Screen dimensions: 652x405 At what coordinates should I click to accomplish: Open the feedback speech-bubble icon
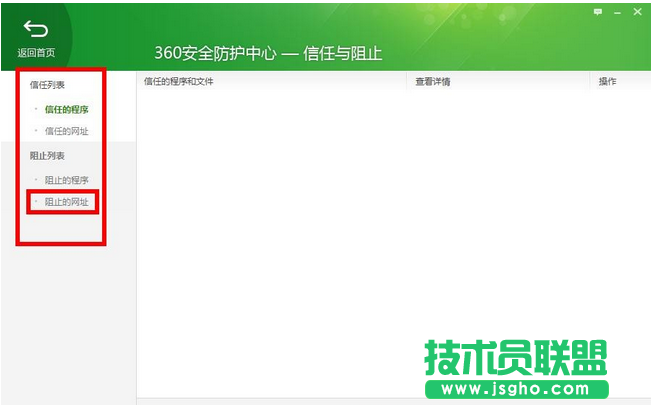coord(598,11)
